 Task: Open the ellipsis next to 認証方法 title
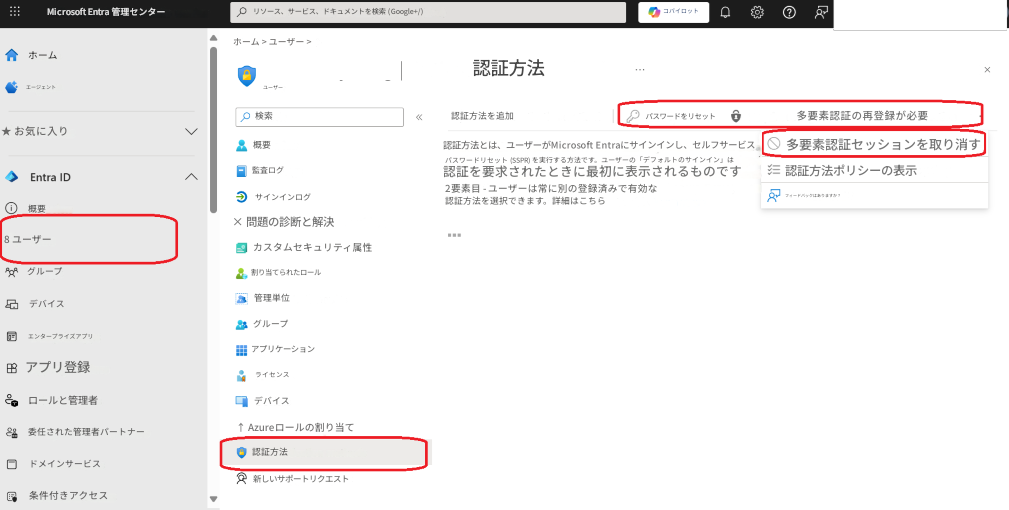(x=640, y=69)
